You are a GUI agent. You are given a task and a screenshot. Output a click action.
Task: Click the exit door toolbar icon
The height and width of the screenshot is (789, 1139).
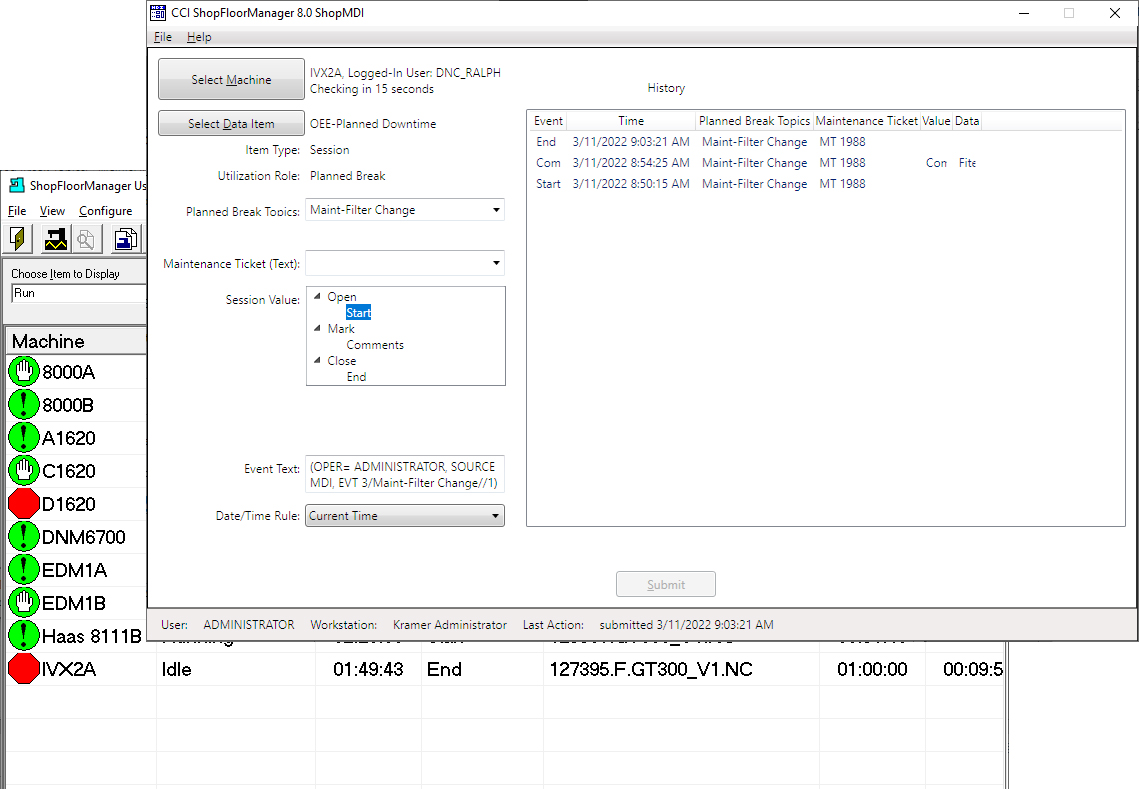(19, 238)
